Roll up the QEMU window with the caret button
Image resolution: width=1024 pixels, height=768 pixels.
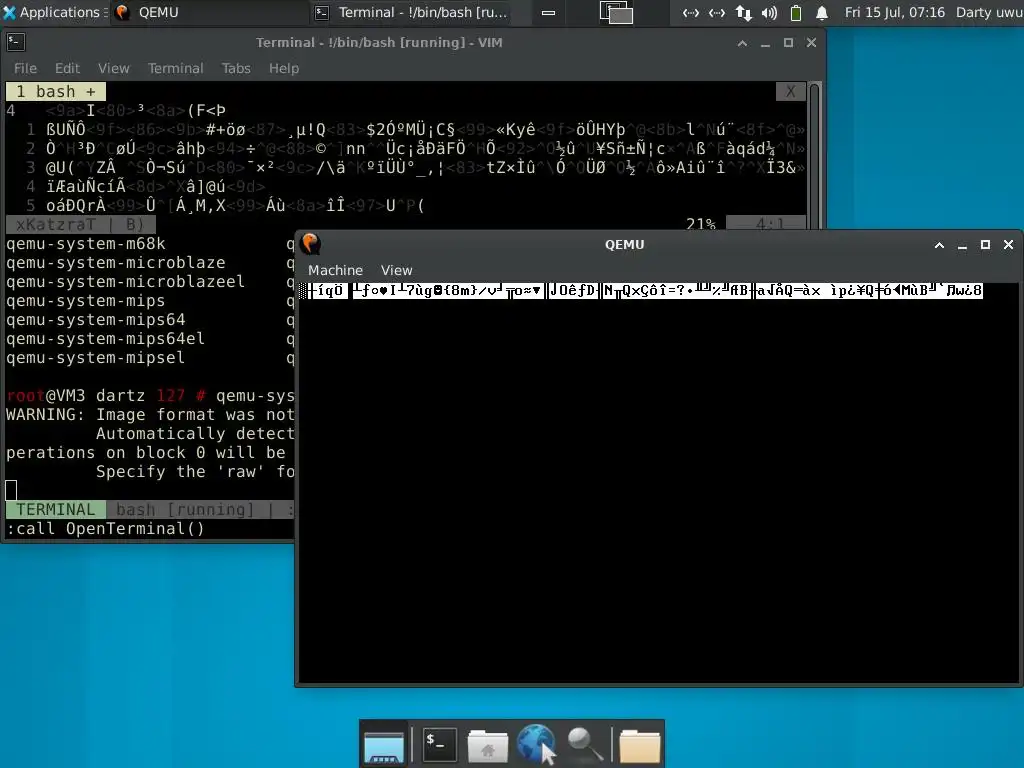[939, 245]
